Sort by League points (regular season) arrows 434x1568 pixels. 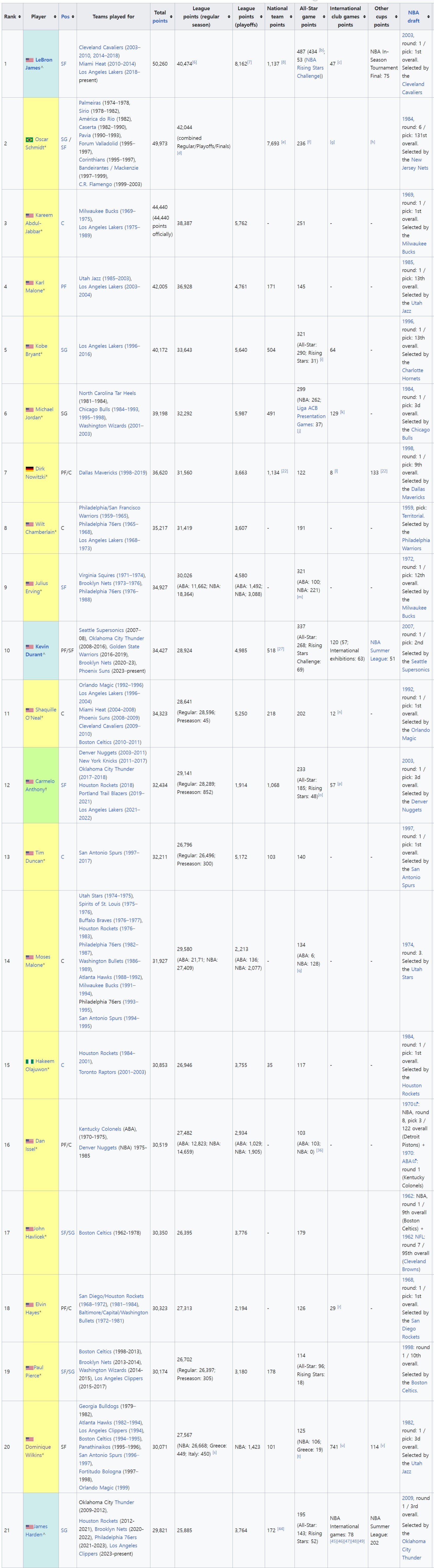coord(229,17)
